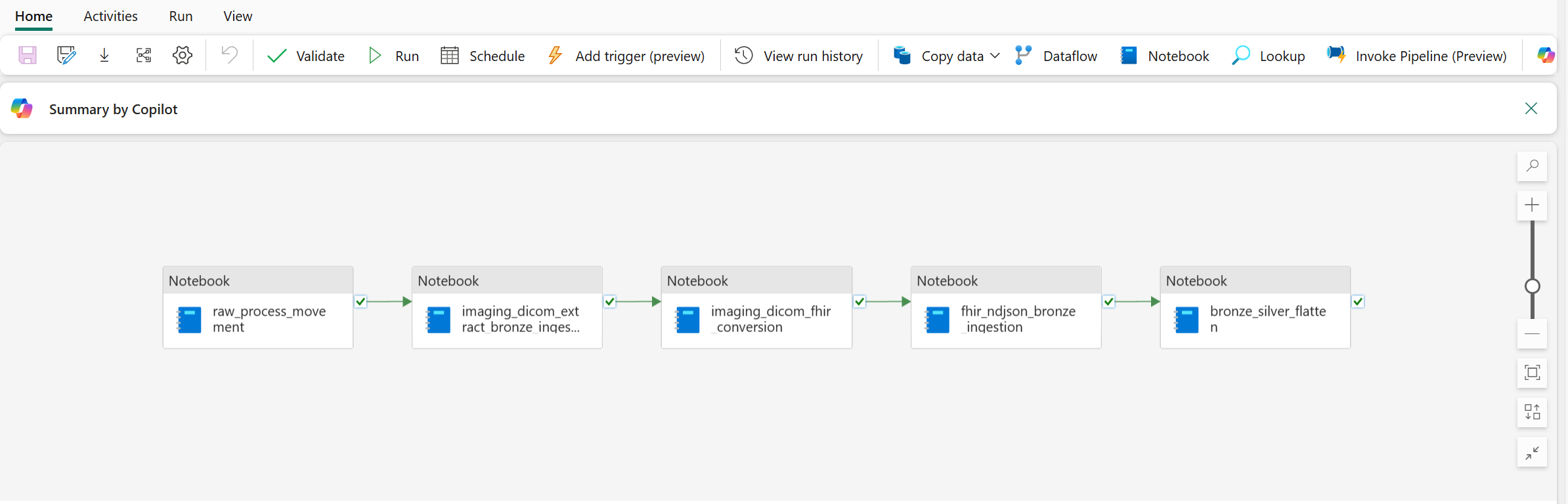
Task: Click the undo arrow icon
Action: point(229,55)
